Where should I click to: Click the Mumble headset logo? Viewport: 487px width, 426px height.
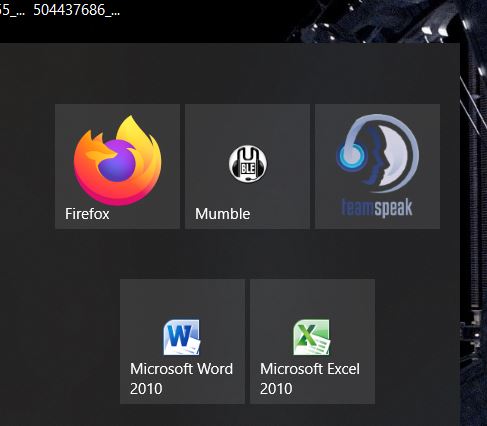(248, 164)
